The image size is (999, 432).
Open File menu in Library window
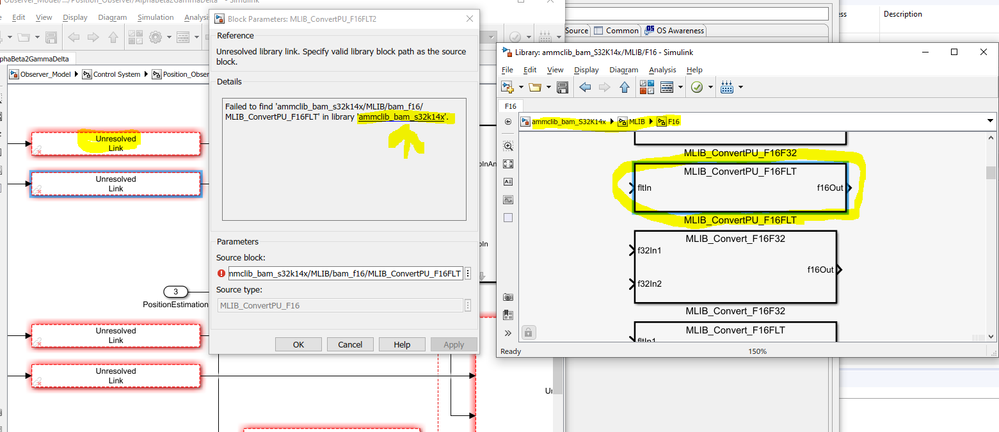coord(507,69)
